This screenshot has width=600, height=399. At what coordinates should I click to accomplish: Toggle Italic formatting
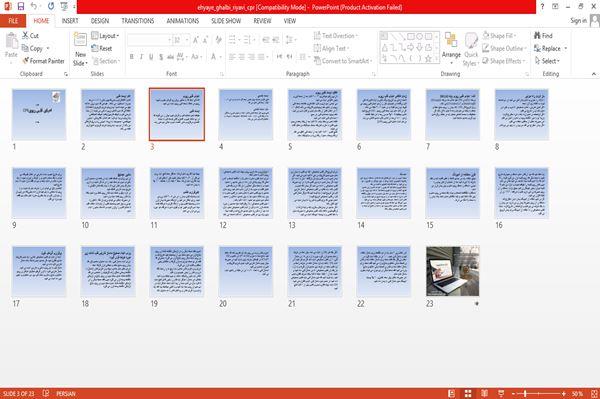(x=141, y=57)
